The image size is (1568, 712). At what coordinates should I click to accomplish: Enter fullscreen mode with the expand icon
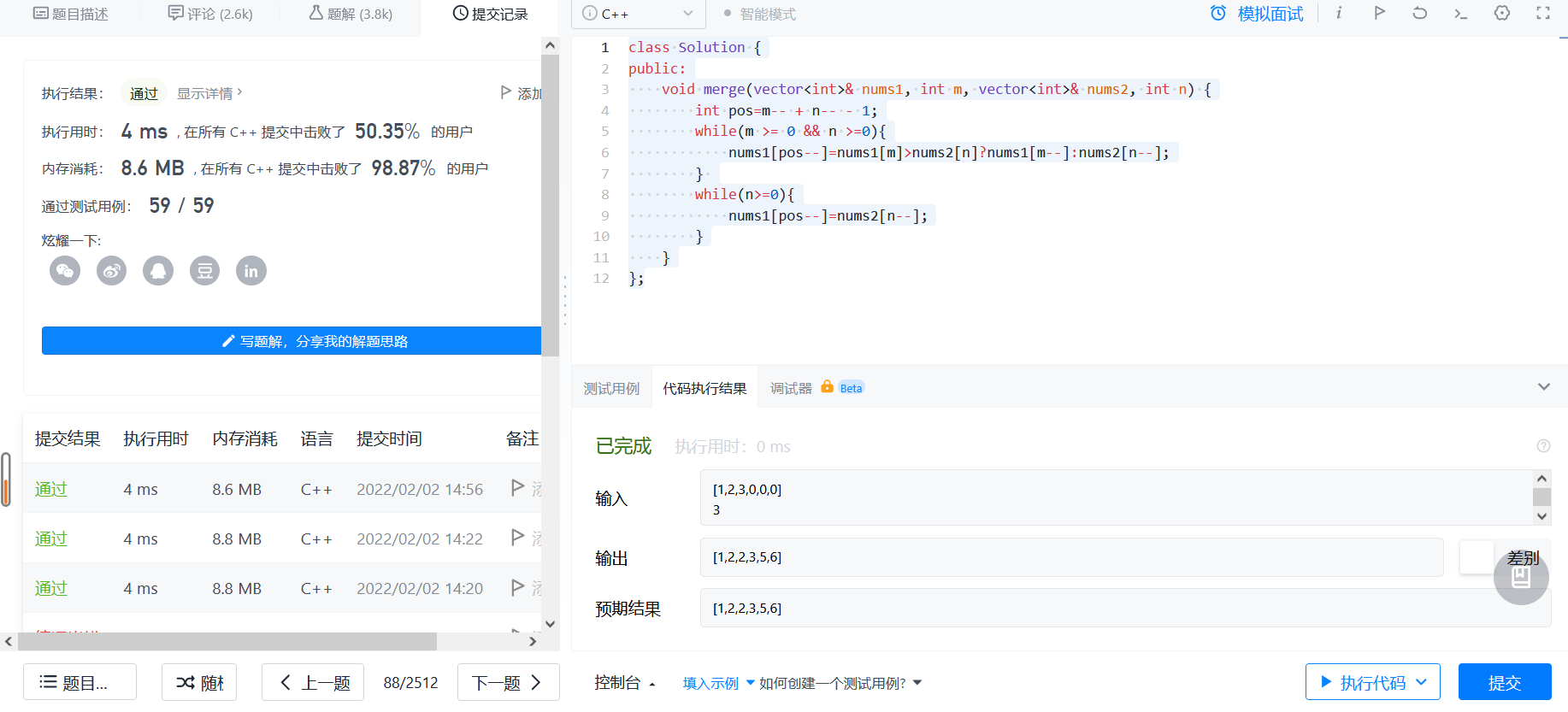(1543, 14)
